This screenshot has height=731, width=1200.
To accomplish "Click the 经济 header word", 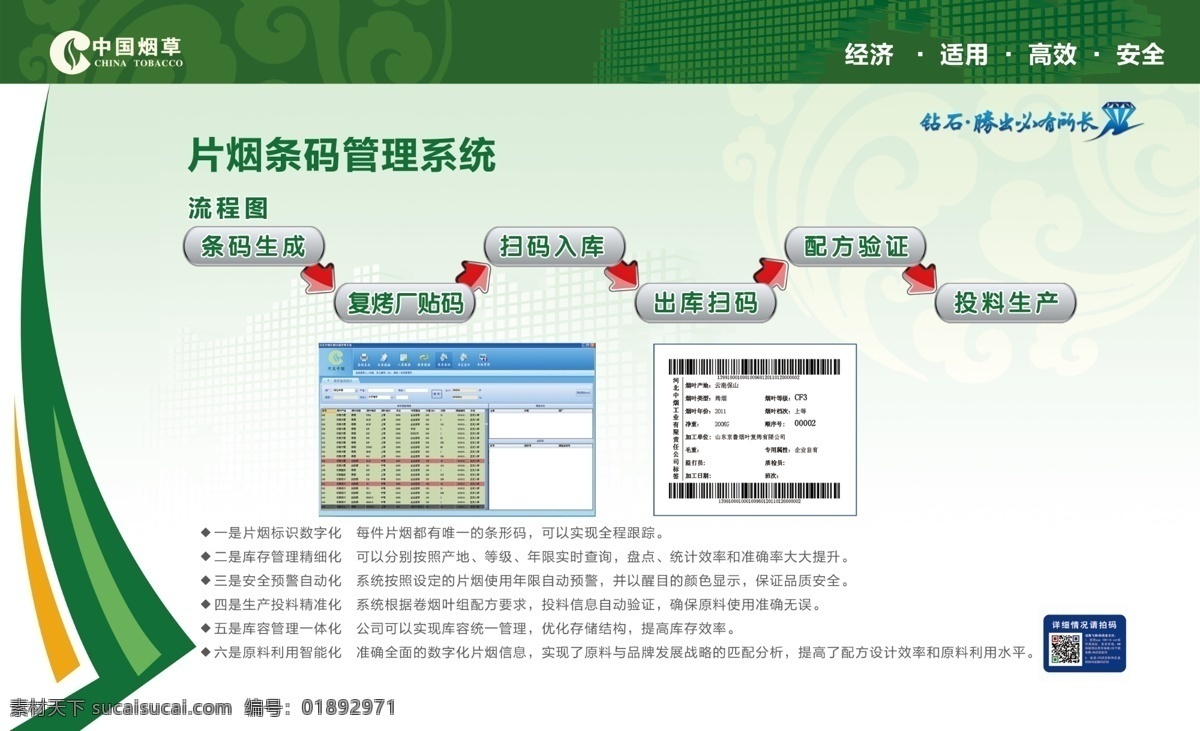I will click(869, 54).
